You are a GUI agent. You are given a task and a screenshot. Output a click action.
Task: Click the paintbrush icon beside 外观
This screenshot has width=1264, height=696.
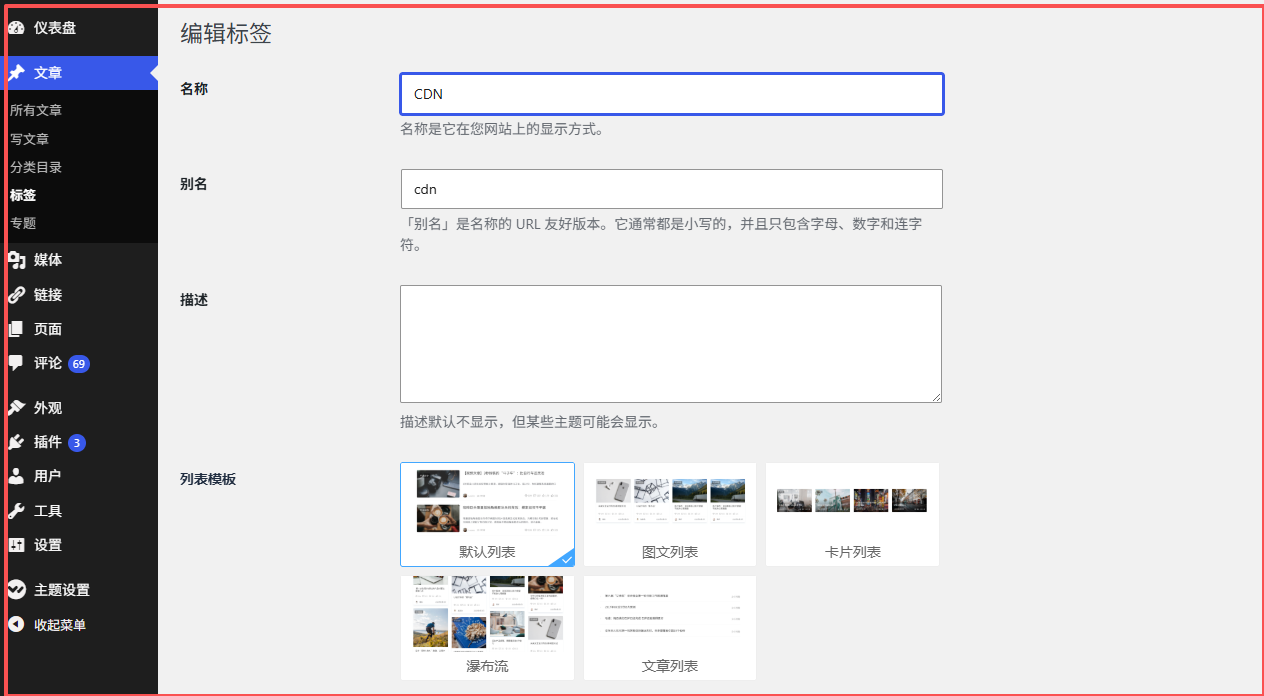coord(16,408)
